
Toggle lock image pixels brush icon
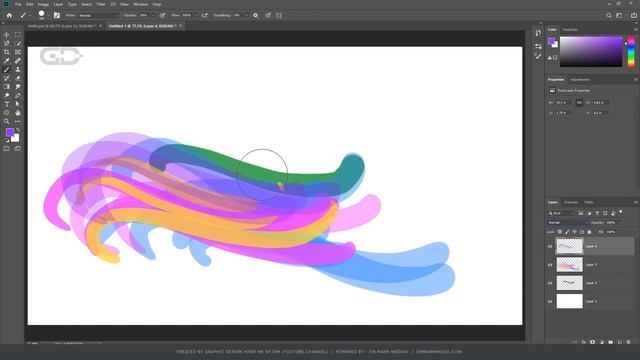[x=567, y=231]
